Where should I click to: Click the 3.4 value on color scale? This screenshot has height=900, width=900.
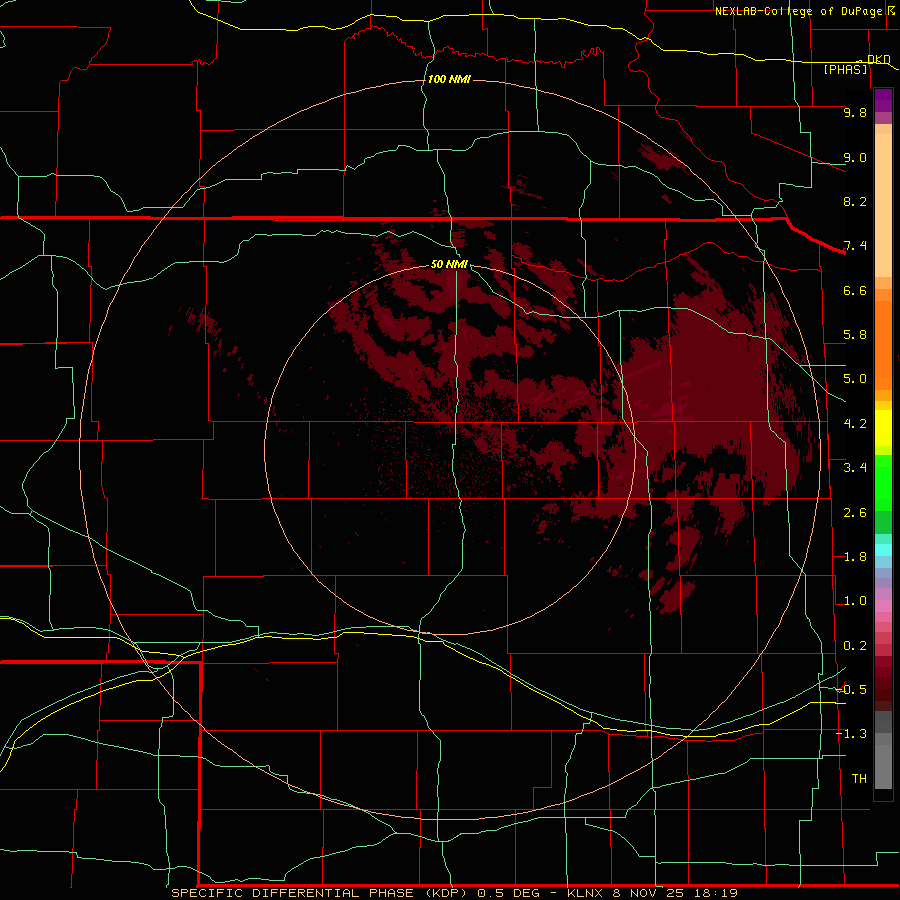tap(855, 468)
